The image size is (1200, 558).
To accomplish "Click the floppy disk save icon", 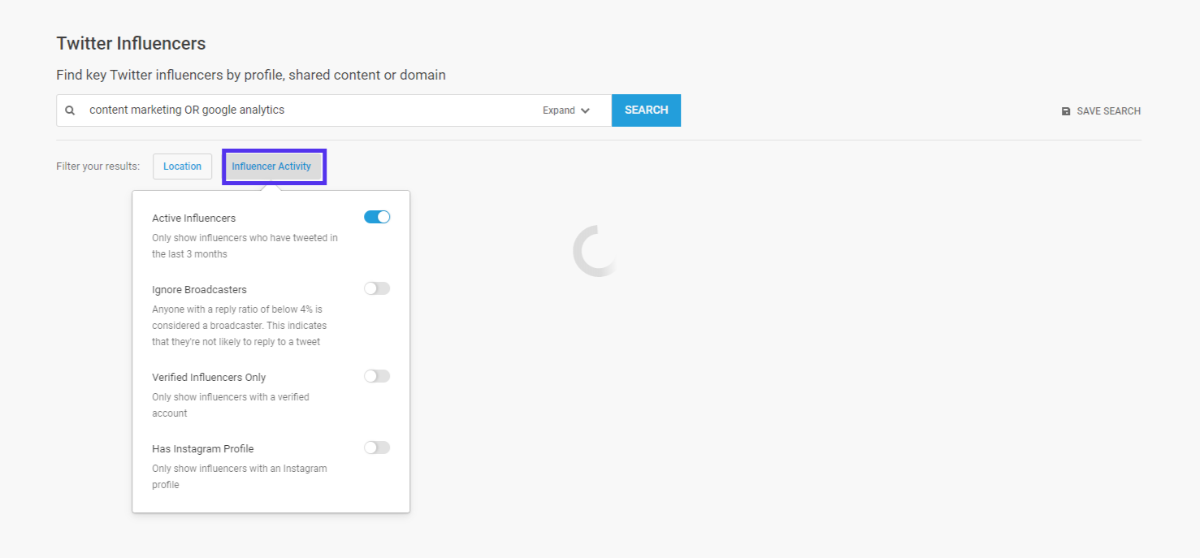I will click(1066, 111).
